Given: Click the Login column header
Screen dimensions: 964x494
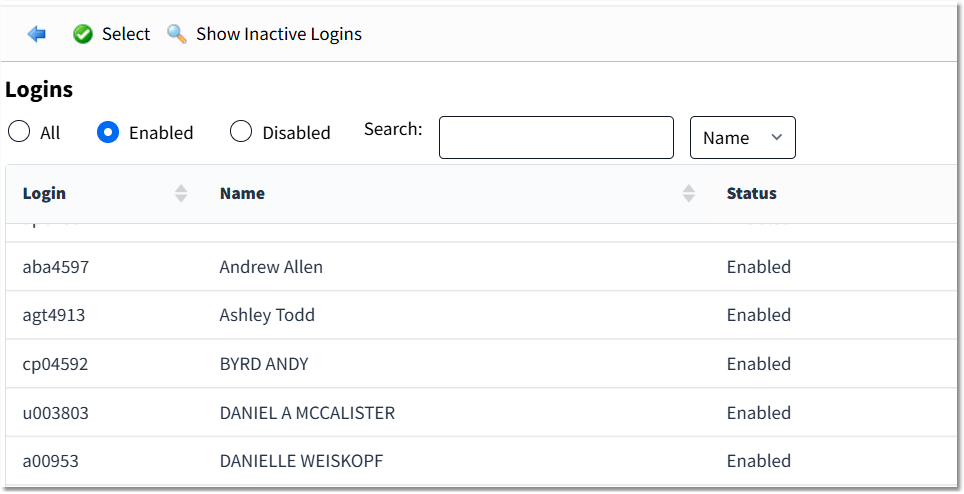Looking at the screenshot, I should (x=44, y=193).
